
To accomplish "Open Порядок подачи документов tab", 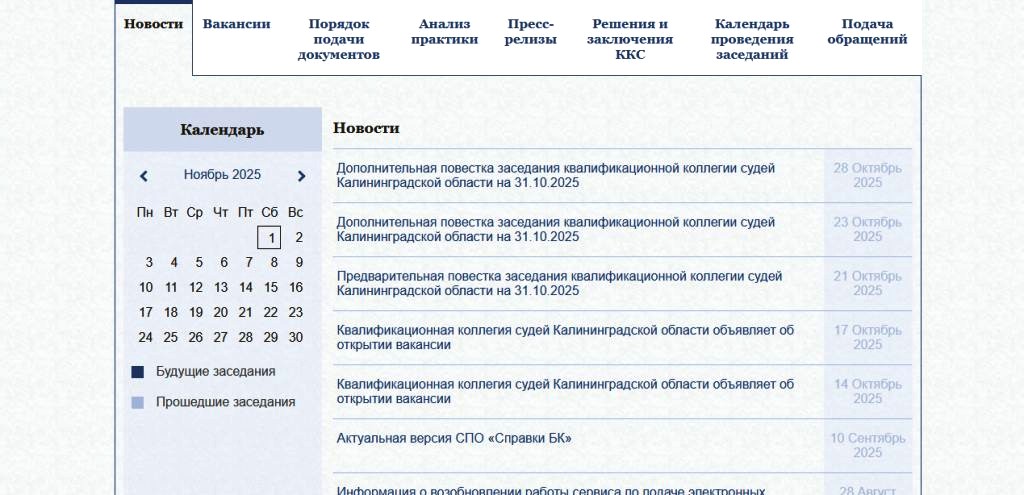I will pos(339,39).
